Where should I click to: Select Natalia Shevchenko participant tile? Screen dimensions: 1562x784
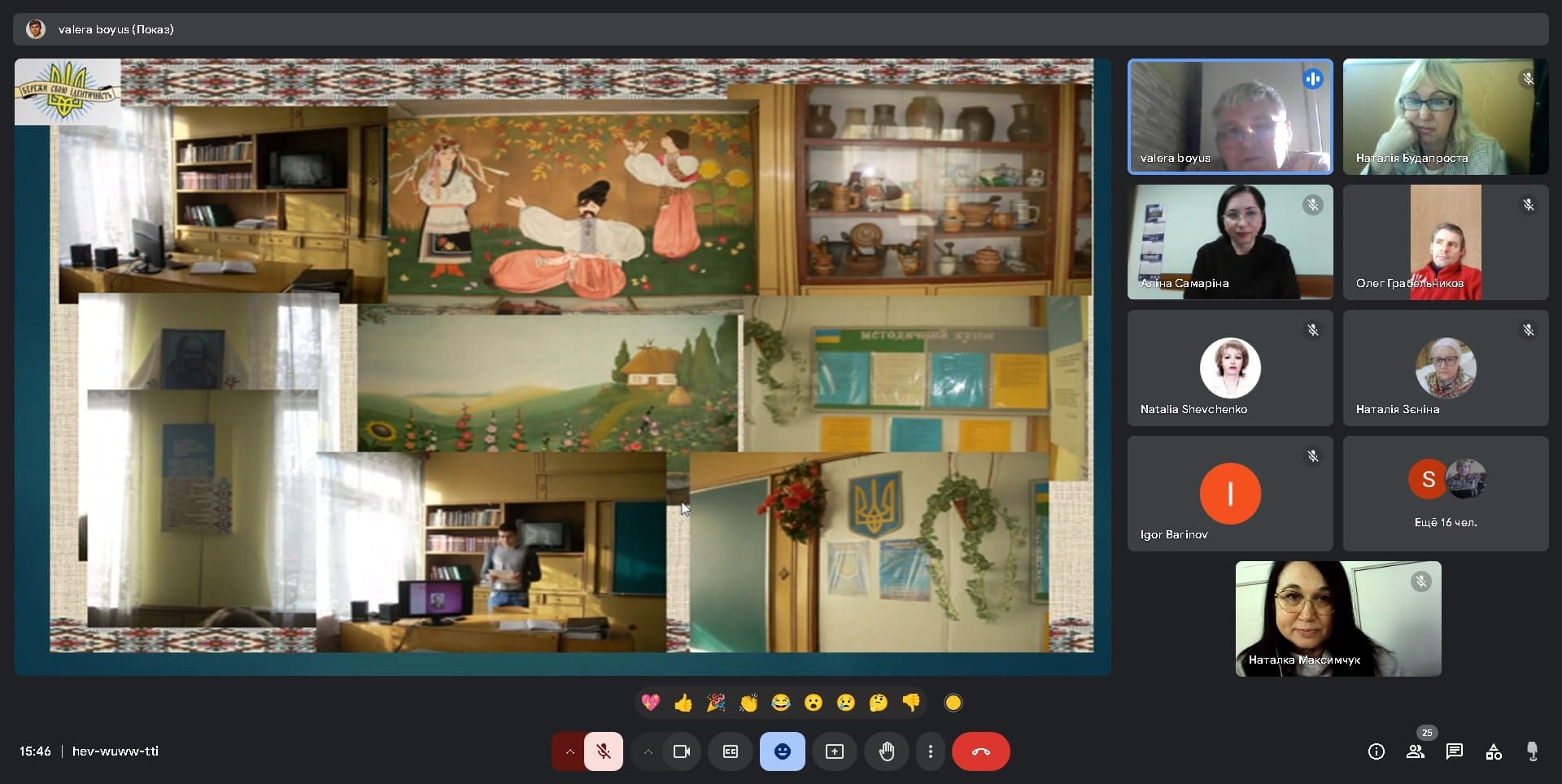pos(1230,368)
